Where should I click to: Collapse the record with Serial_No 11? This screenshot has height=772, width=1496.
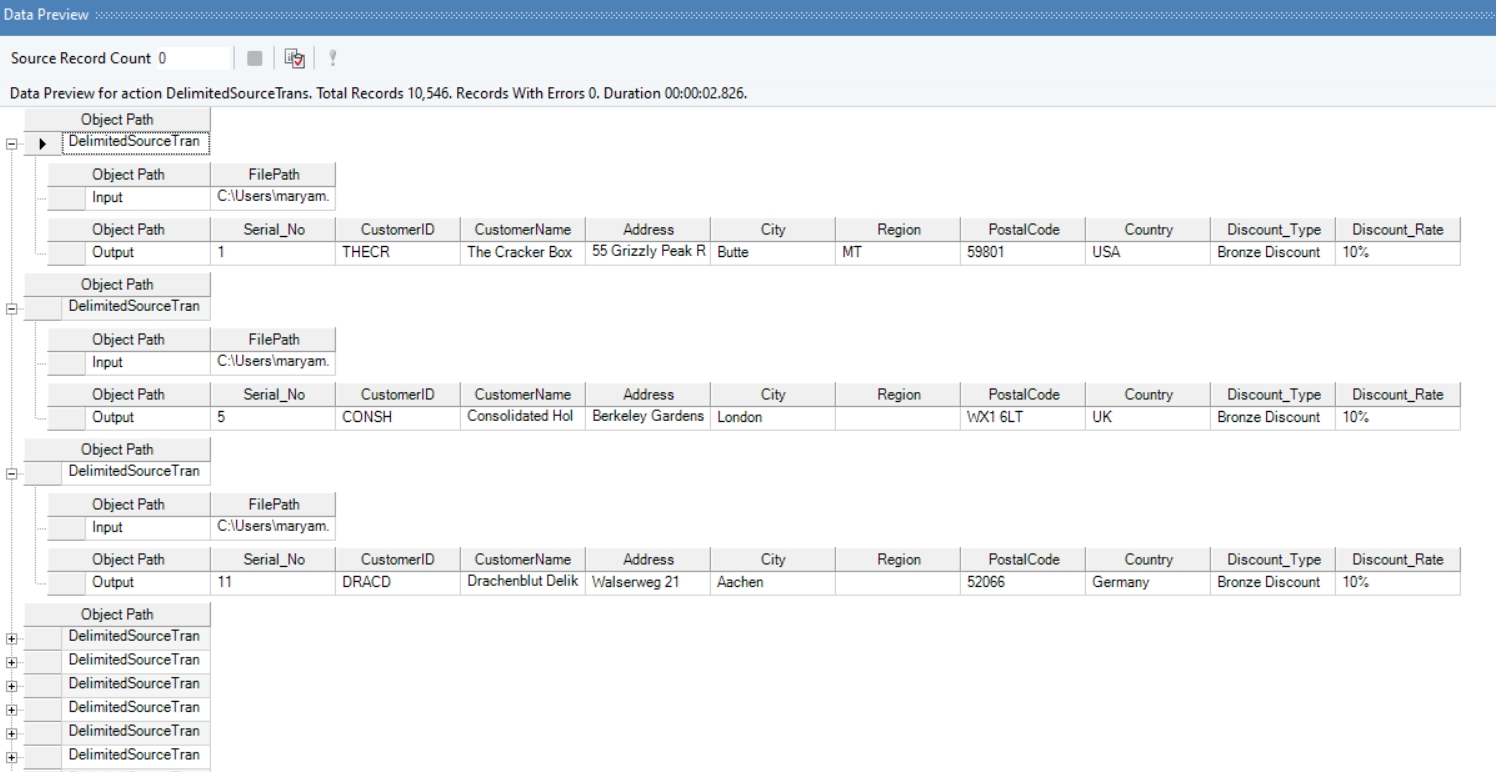[12, 473]
